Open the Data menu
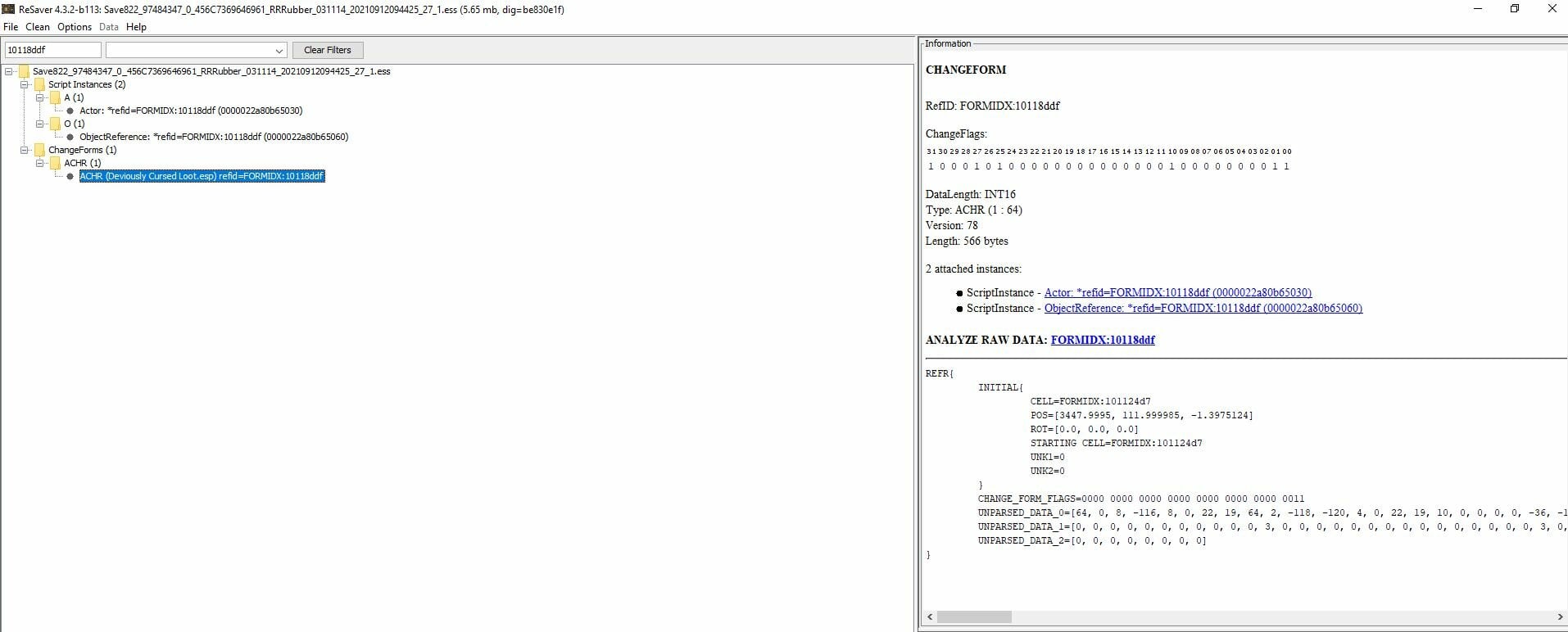The height and width of the screenshot is (632, 1568). click(109, 27)
